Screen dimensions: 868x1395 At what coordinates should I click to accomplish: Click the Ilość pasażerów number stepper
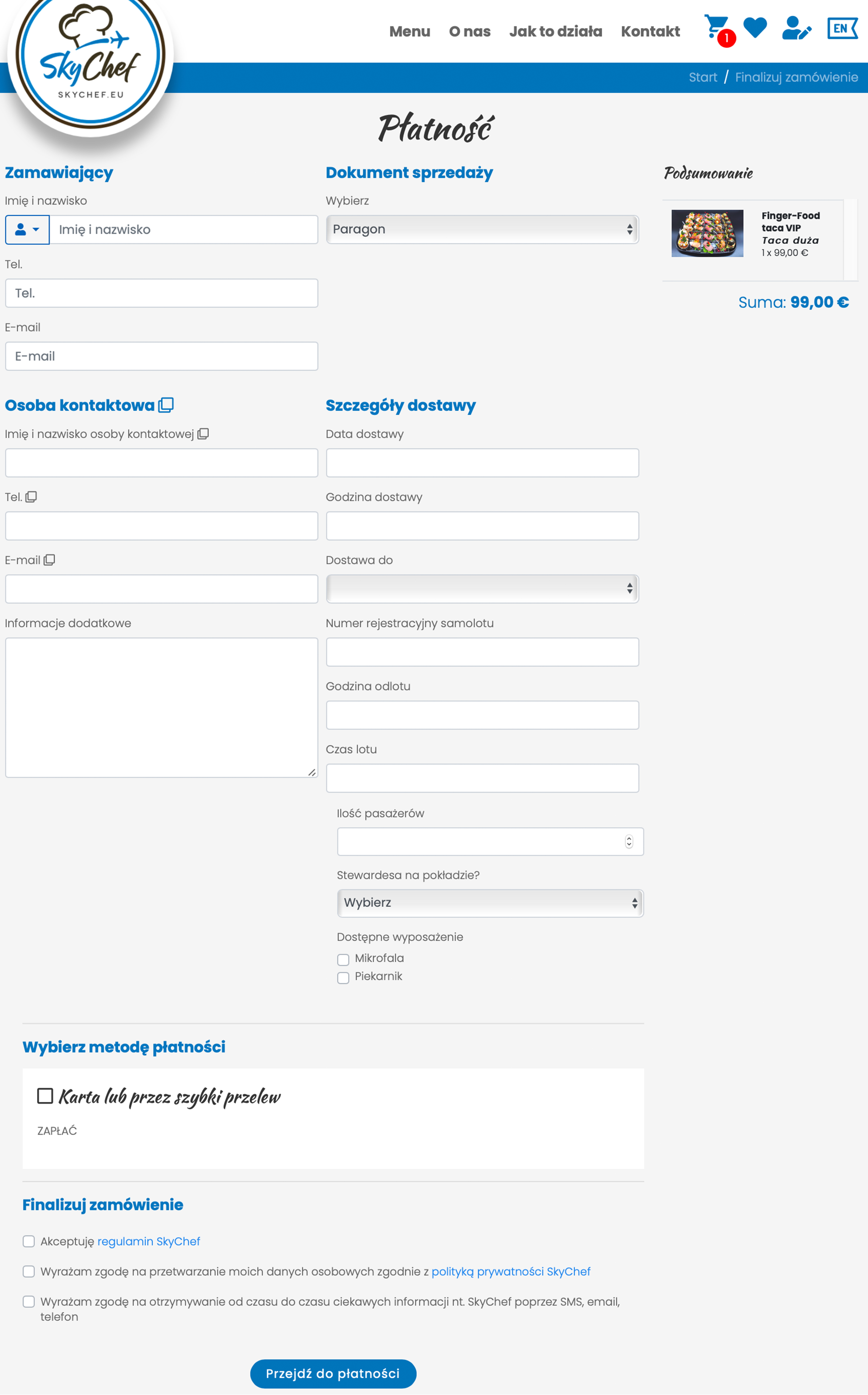(x=629, y=842)
